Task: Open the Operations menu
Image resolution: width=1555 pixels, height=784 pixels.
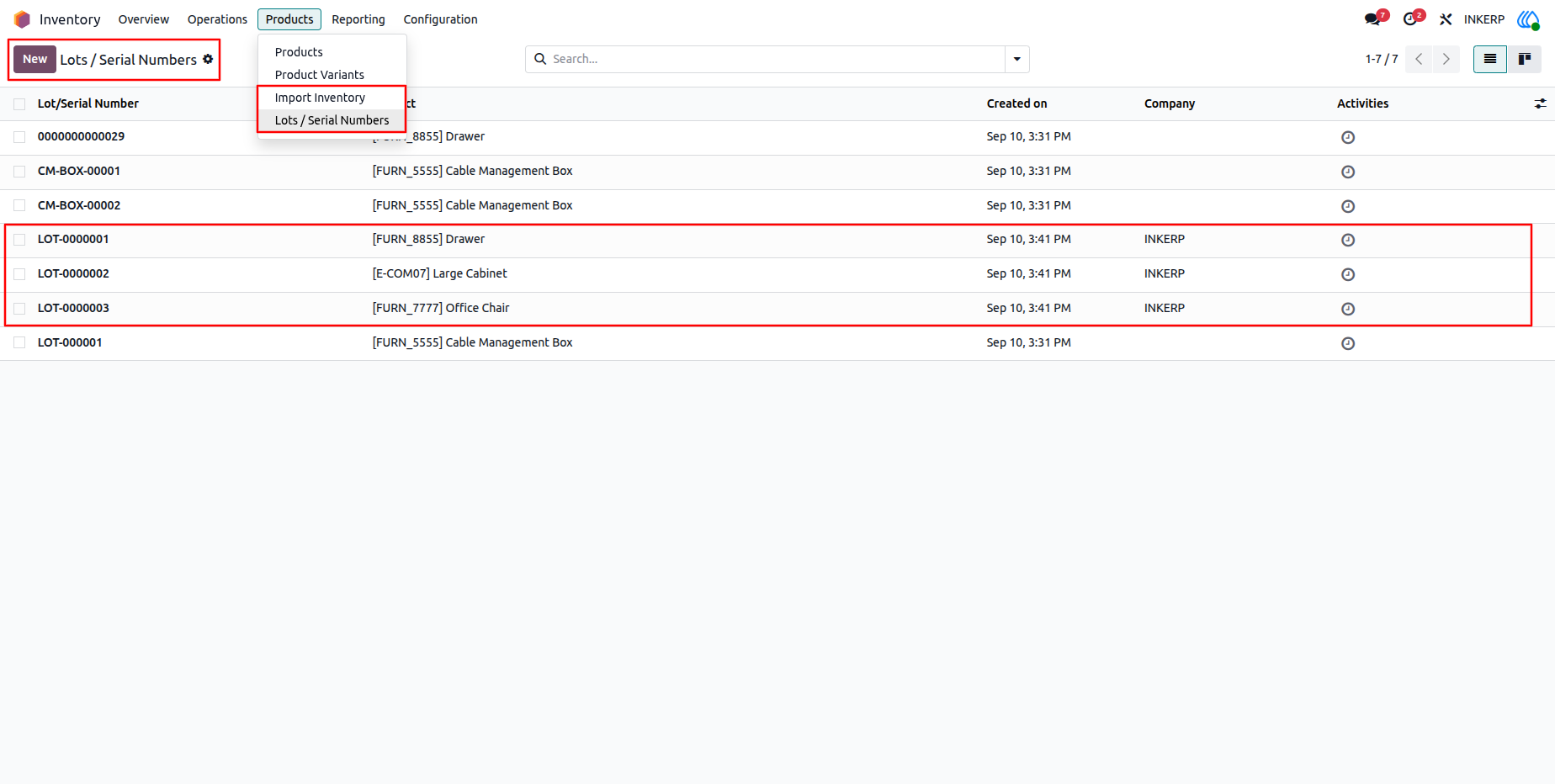Action: click(217, 19)
